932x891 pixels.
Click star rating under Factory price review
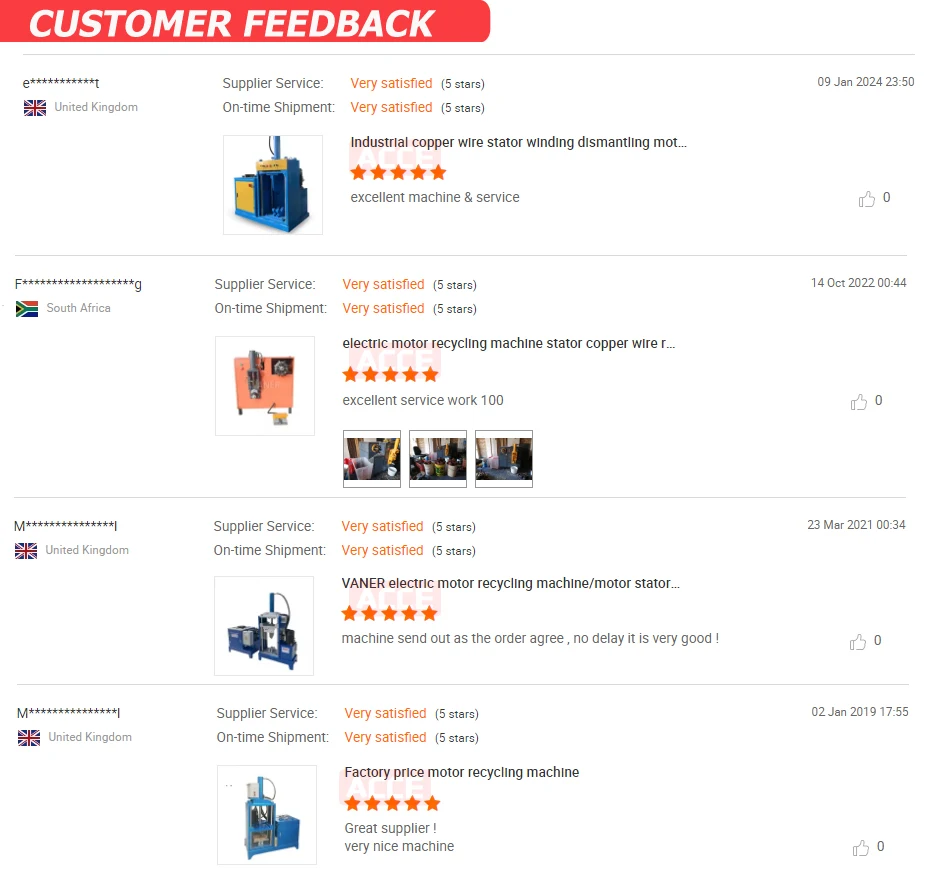[x=392, y=803]
